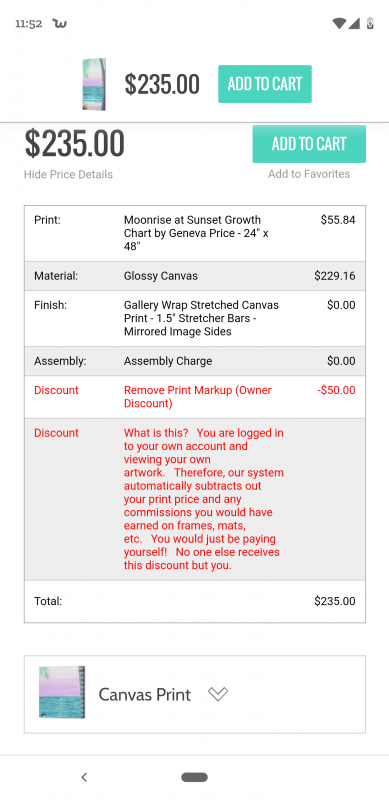Tap the cellular signal status icon
The width and height of the screenshot is (389, 800).
click(x=354, y=23)
